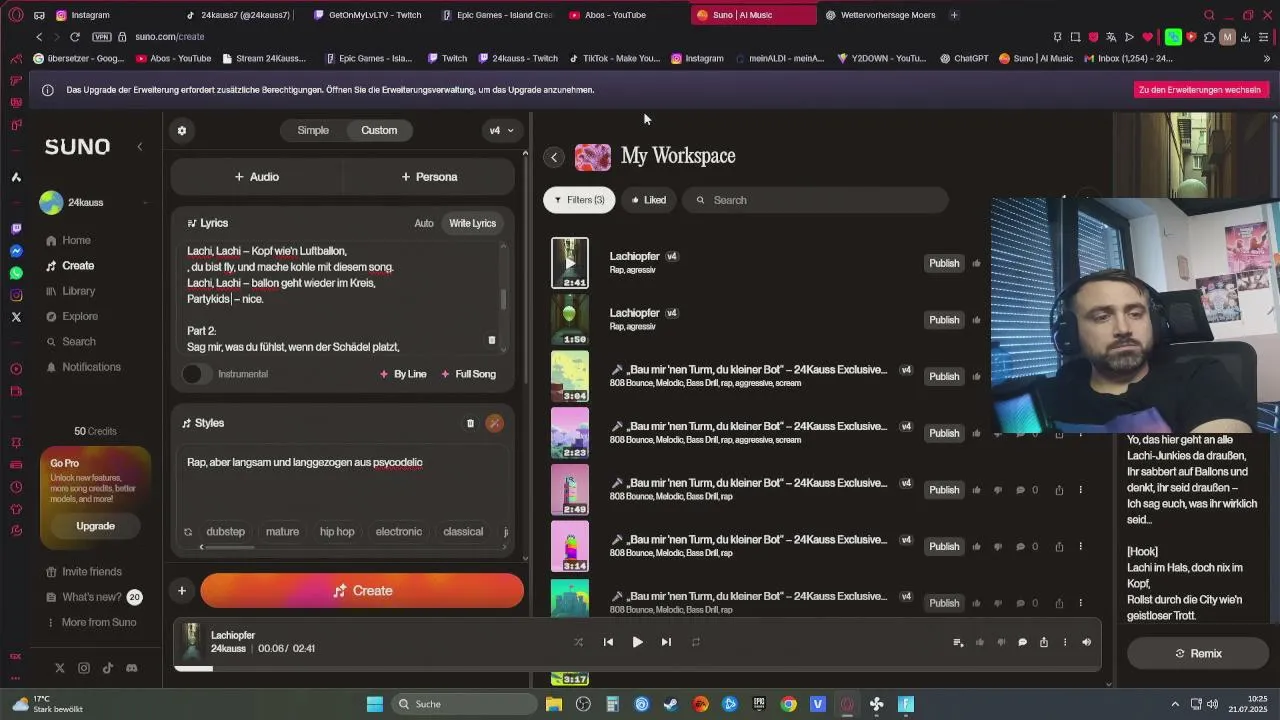Add Audio to the song

[x=256, y=177]
